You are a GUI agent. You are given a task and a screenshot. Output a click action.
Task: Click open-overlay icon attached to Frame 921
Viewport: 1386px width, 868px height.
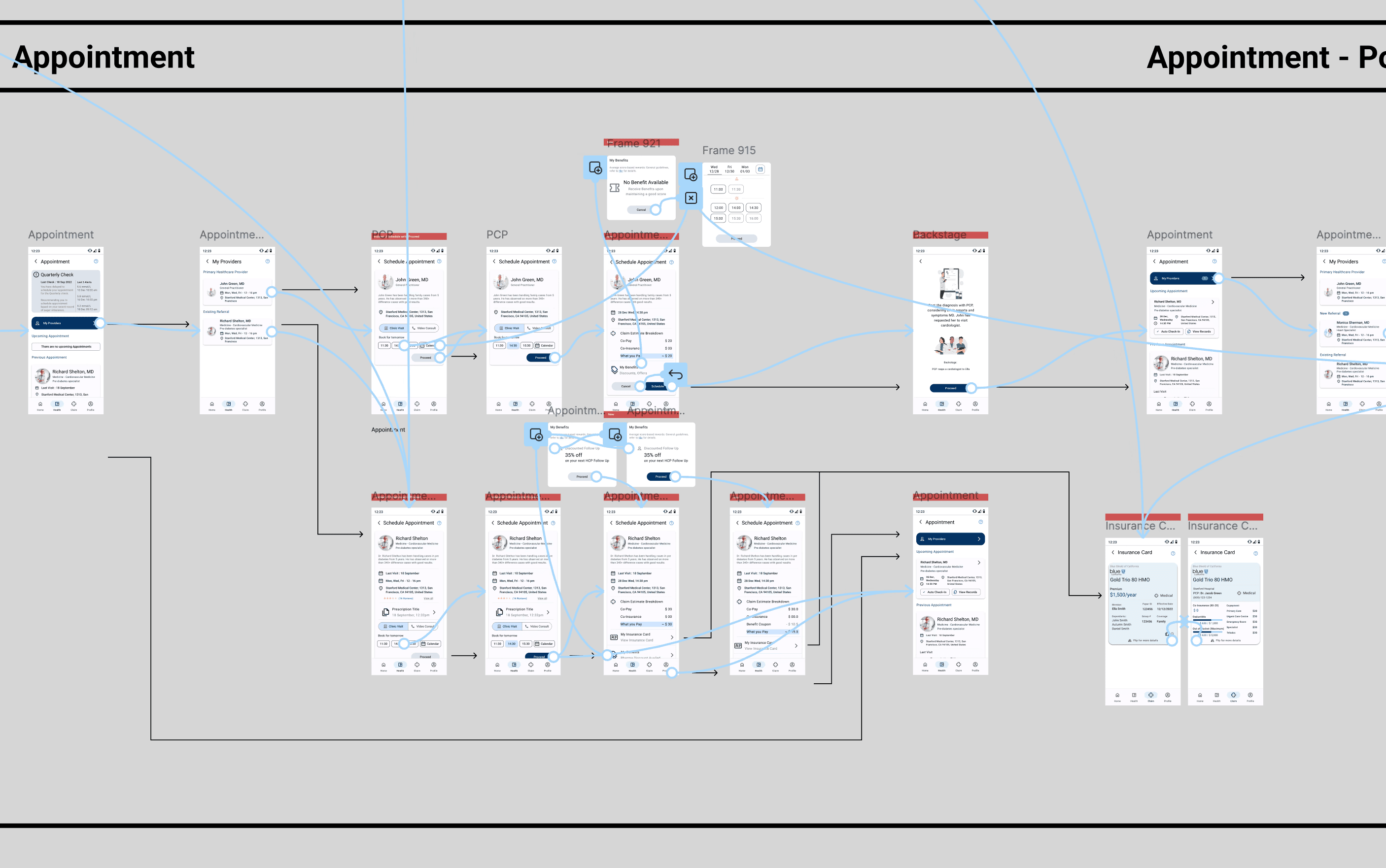tap(595, 168)
